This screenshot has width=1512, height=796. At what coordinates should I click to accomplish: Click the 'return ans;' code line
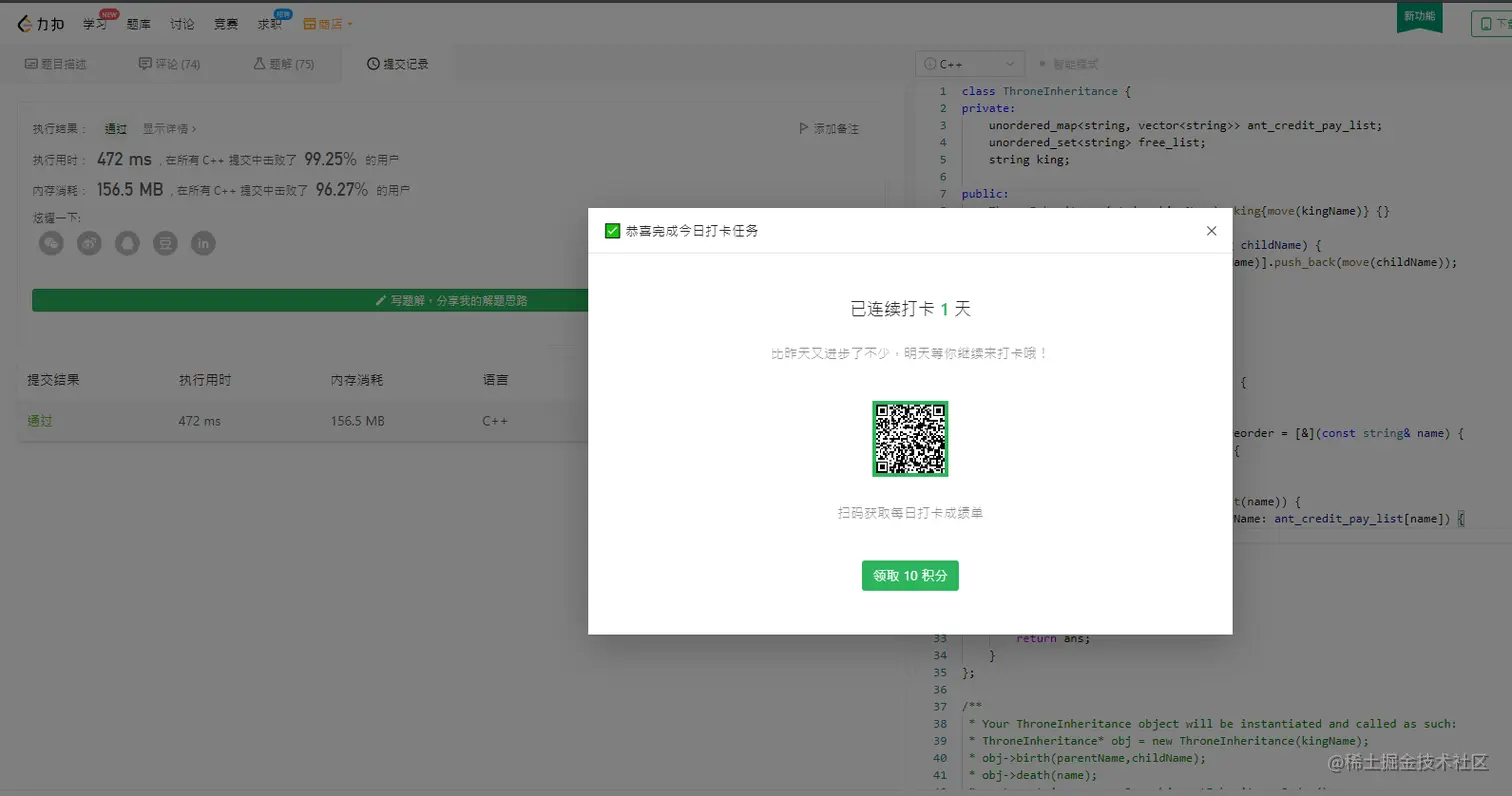1053,638
